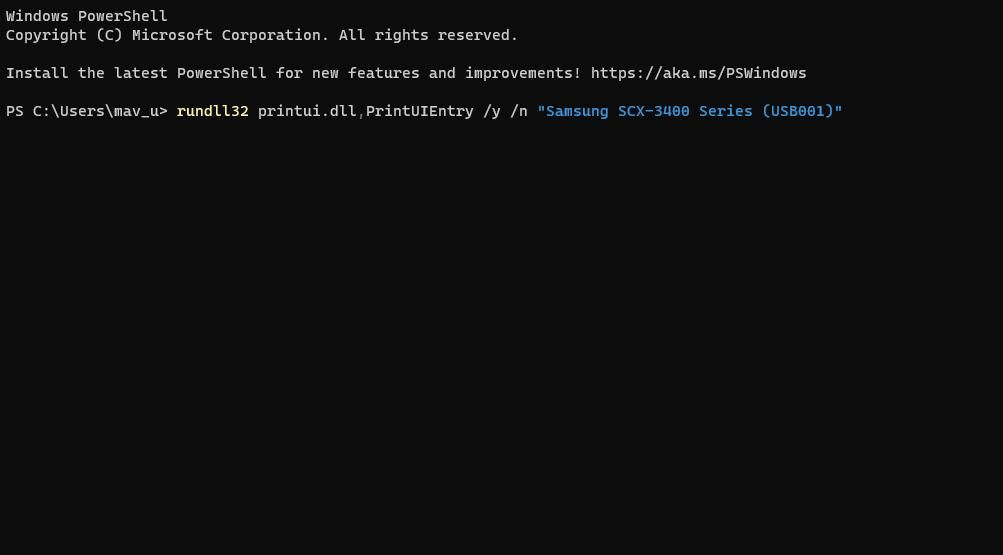Viewport: 1003px width, 555px height.
Task: Place cursor on printui.dll text
Action: click(307, 111)
